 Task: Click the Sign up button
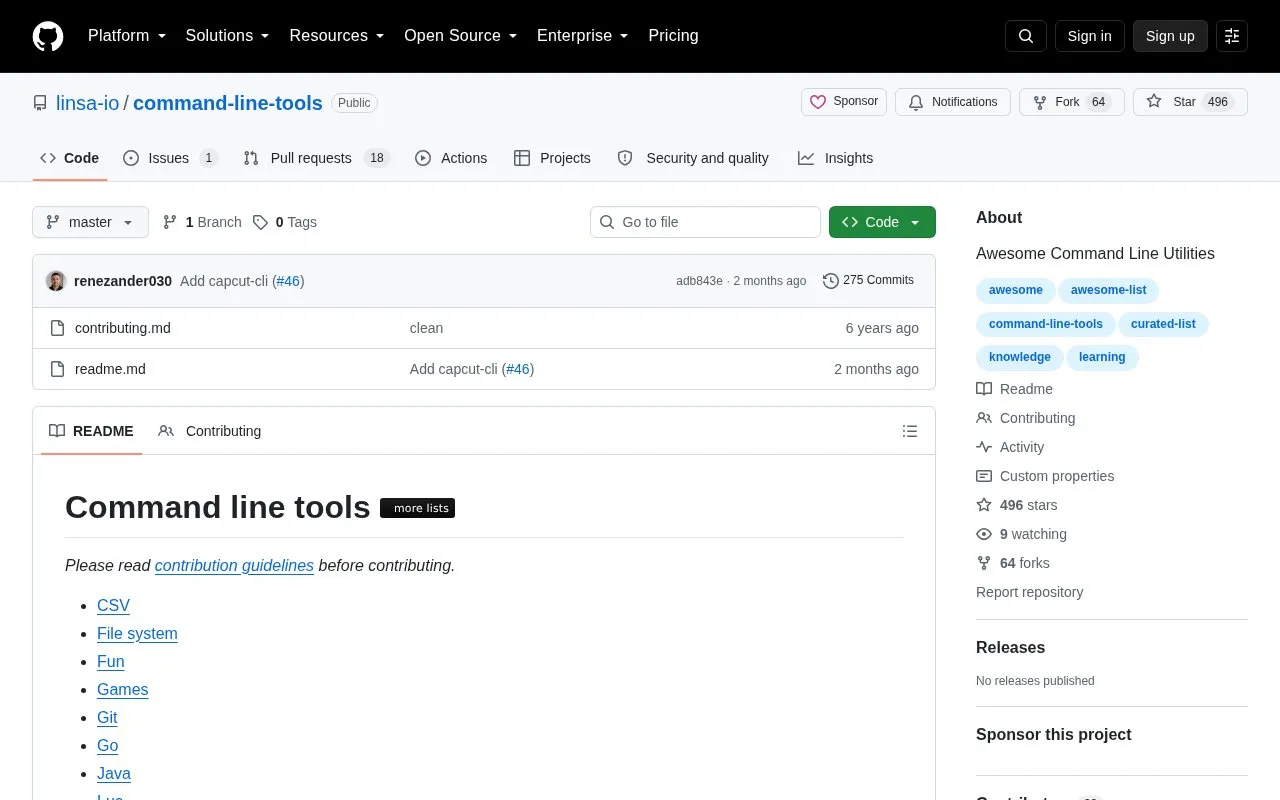1170,36
